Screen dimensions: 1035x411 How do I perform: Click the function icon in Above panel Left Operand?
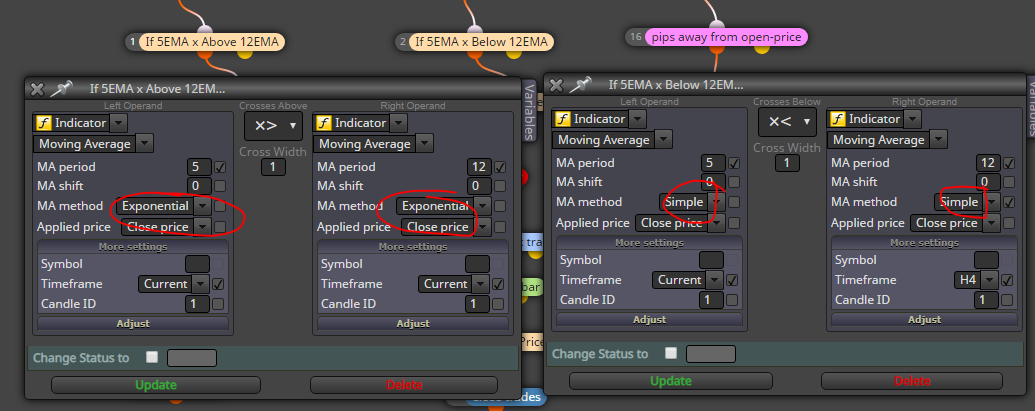43,123
